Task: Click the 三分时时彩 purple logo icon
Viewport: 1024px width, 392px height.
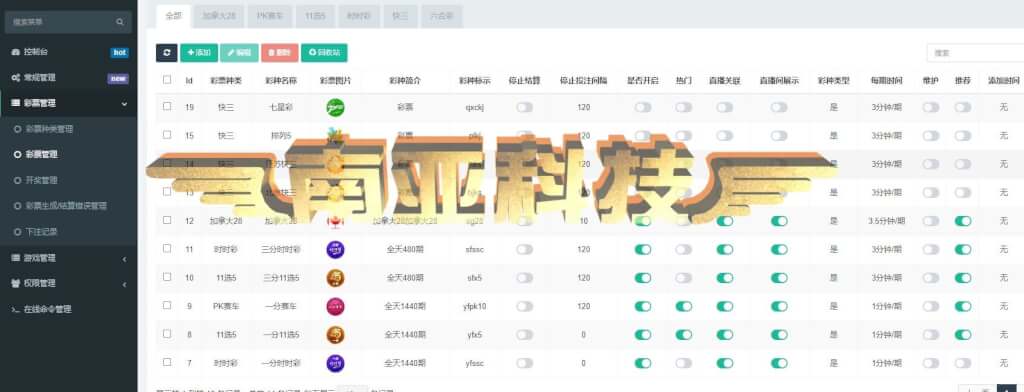Action: [x=336, y=250]
